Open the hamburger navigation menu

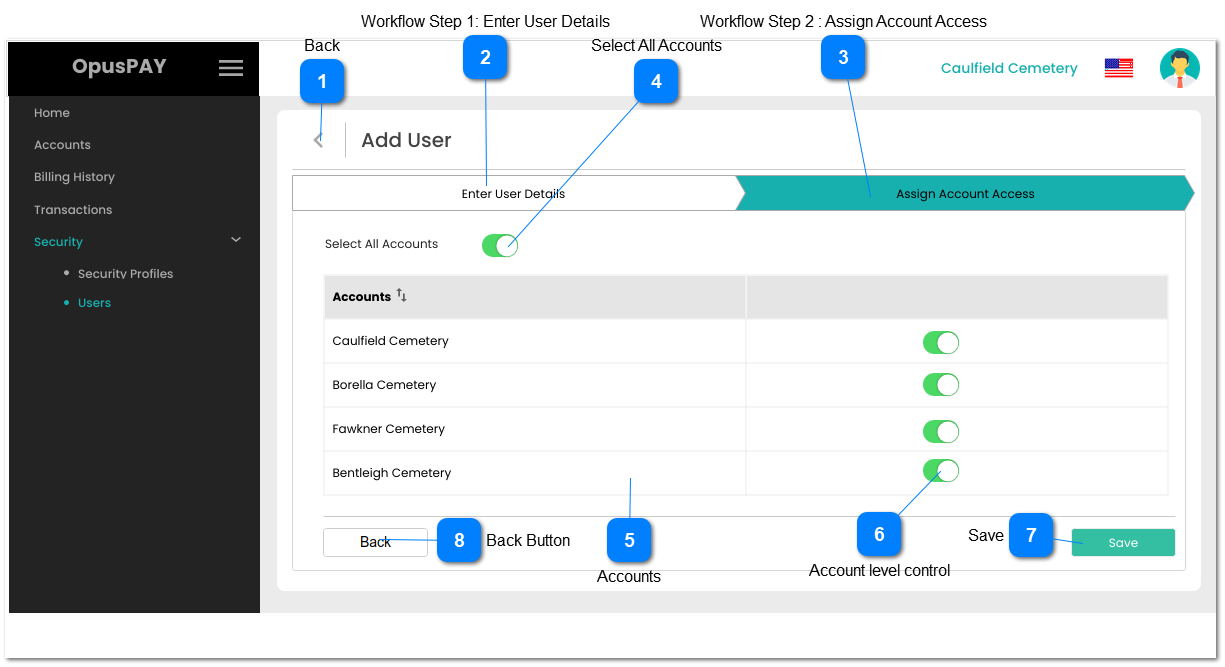coord(231,68)
